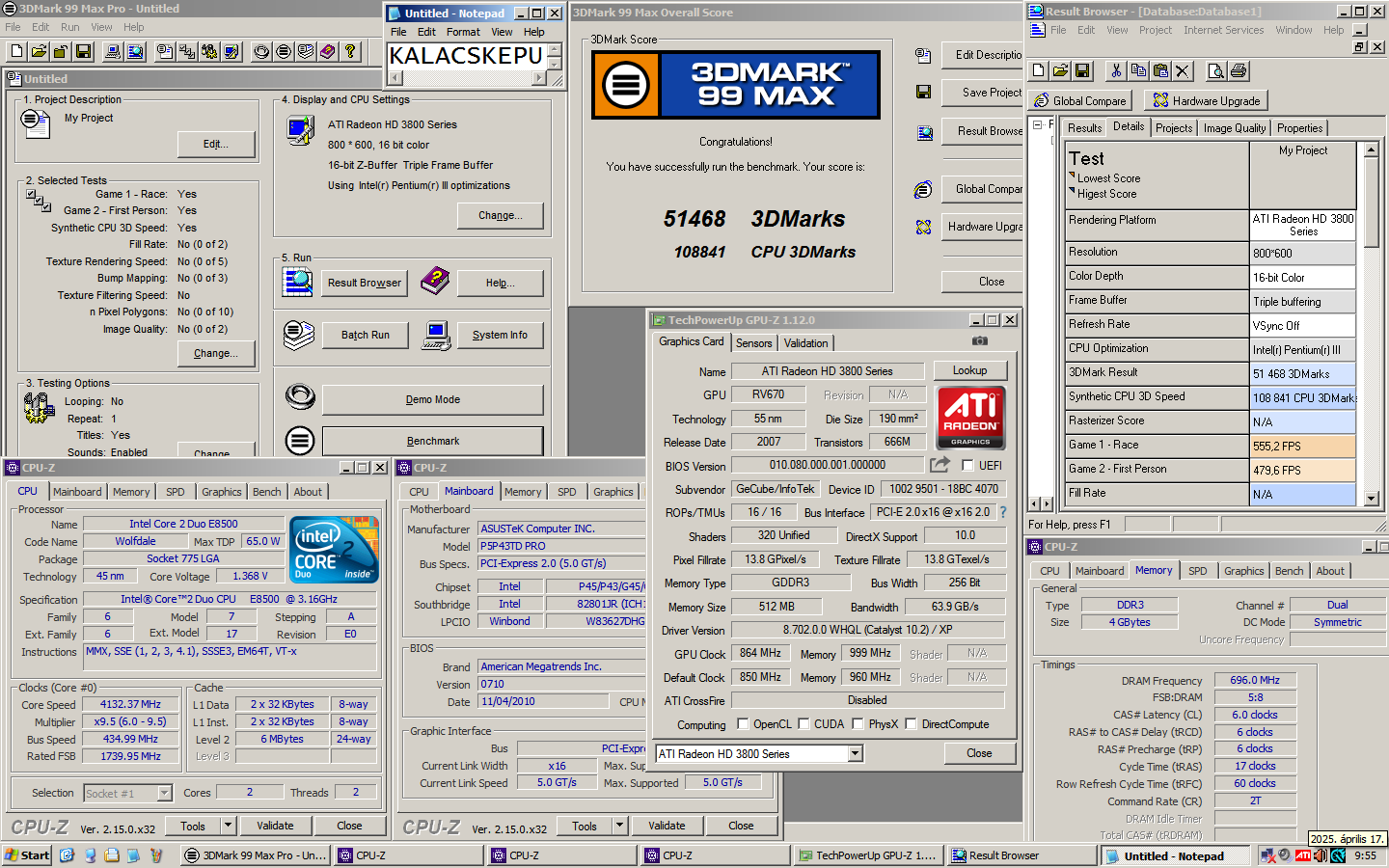Click the Global Compare globe icon in score window

click(x=923, y=189)
